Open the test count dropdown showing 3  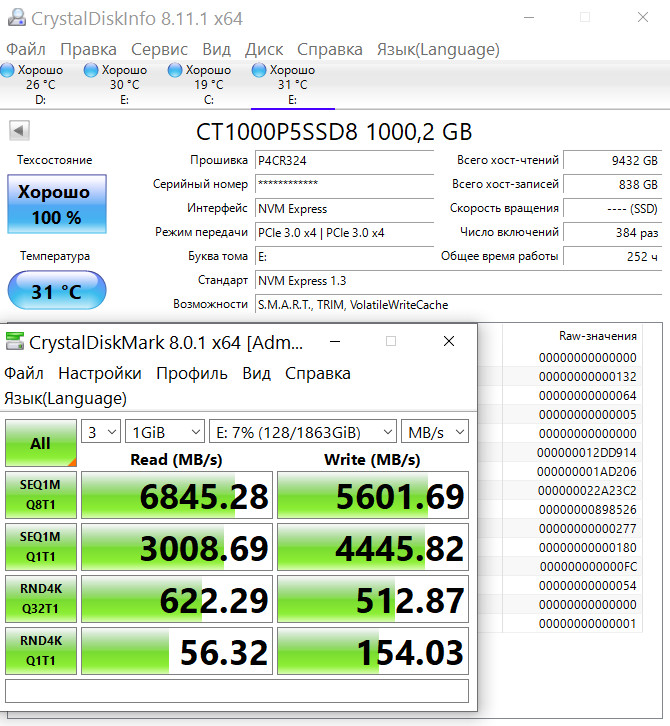click(101, 432)
